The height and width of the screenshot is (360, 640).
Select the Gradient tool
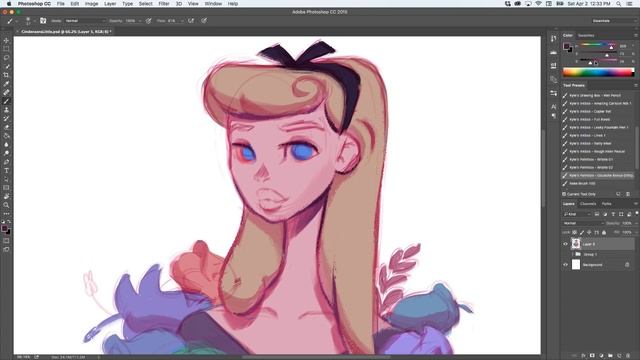6,136
